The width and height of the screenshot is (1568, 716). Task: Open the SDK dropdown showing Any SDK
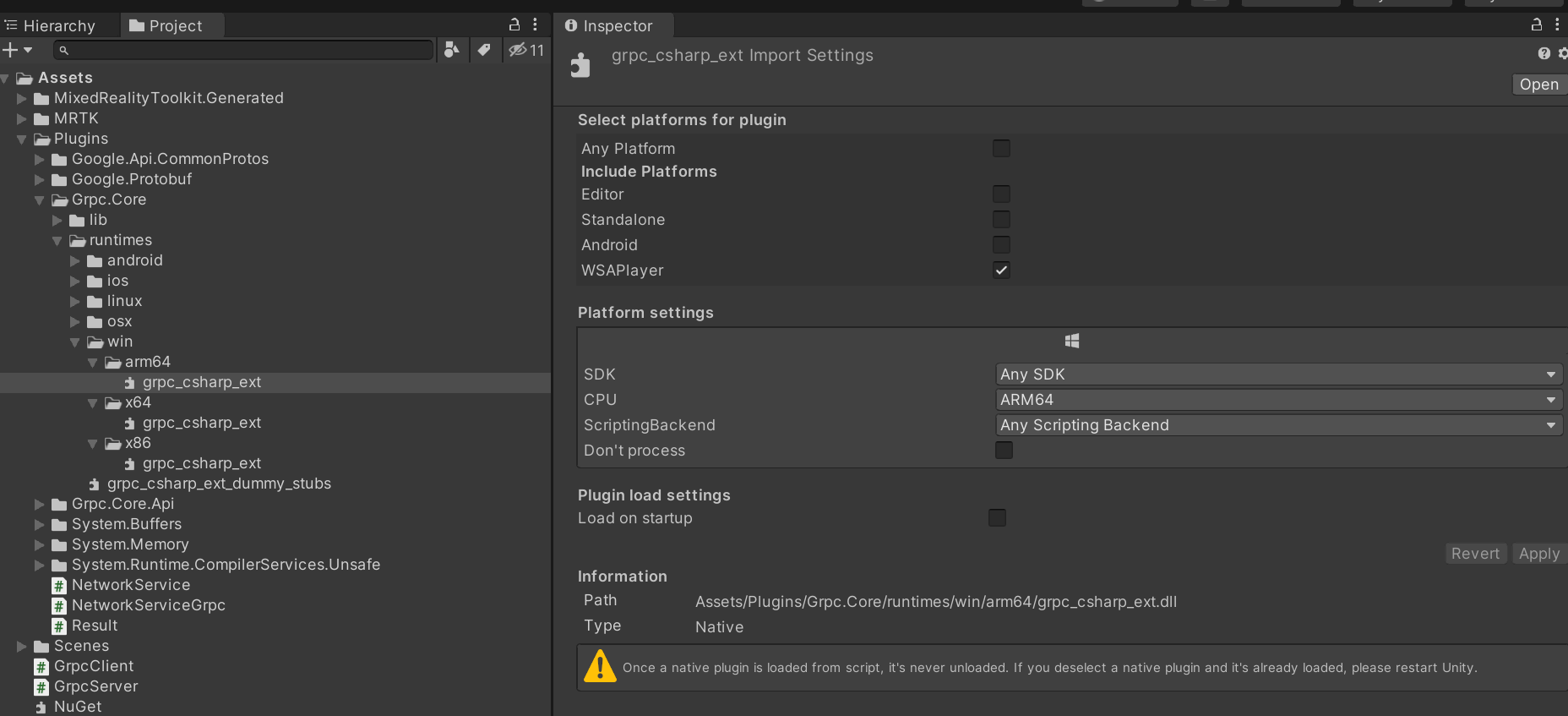tap(1278, 374)
